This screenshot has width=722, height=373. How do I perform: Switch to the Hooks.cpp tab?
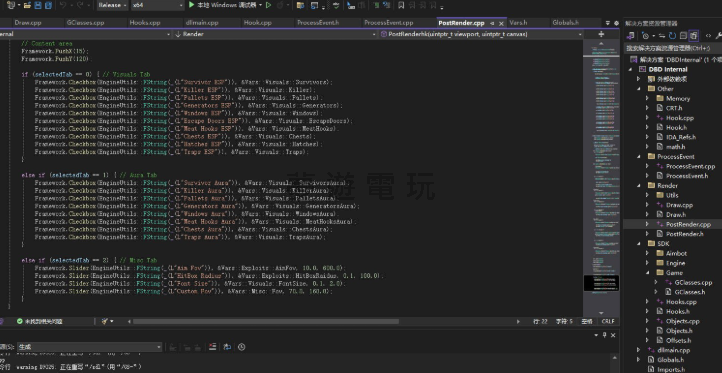pyautogui.click(x=145, y=23)
